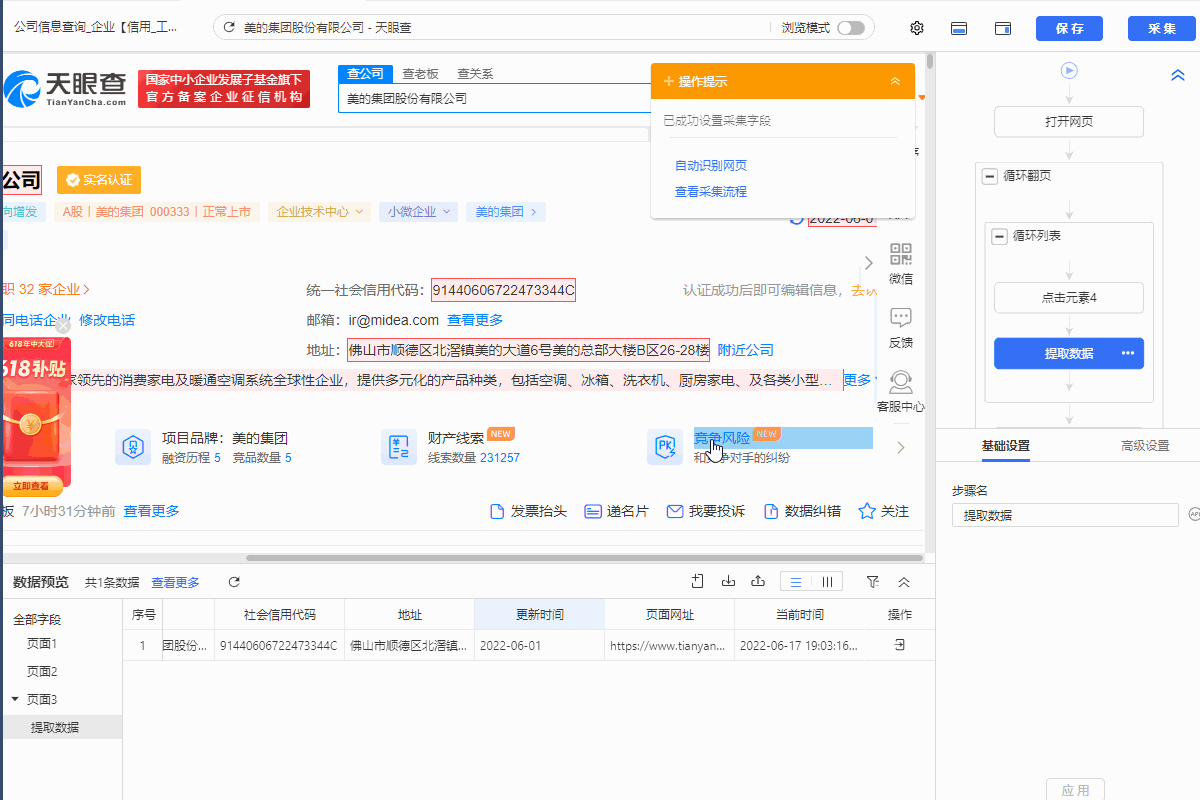
Task: Click 查看更多 in data preview header
Action: [x=175, y=583]
